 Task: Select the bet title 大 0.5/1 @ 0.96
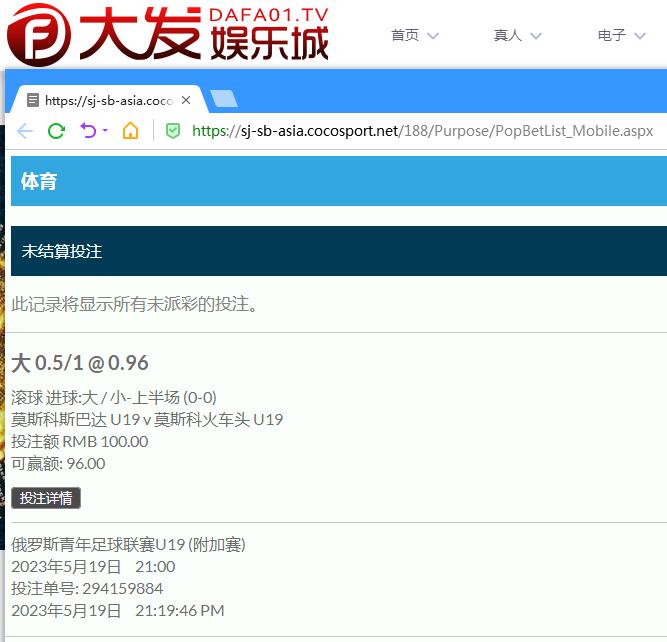(80, 363)
